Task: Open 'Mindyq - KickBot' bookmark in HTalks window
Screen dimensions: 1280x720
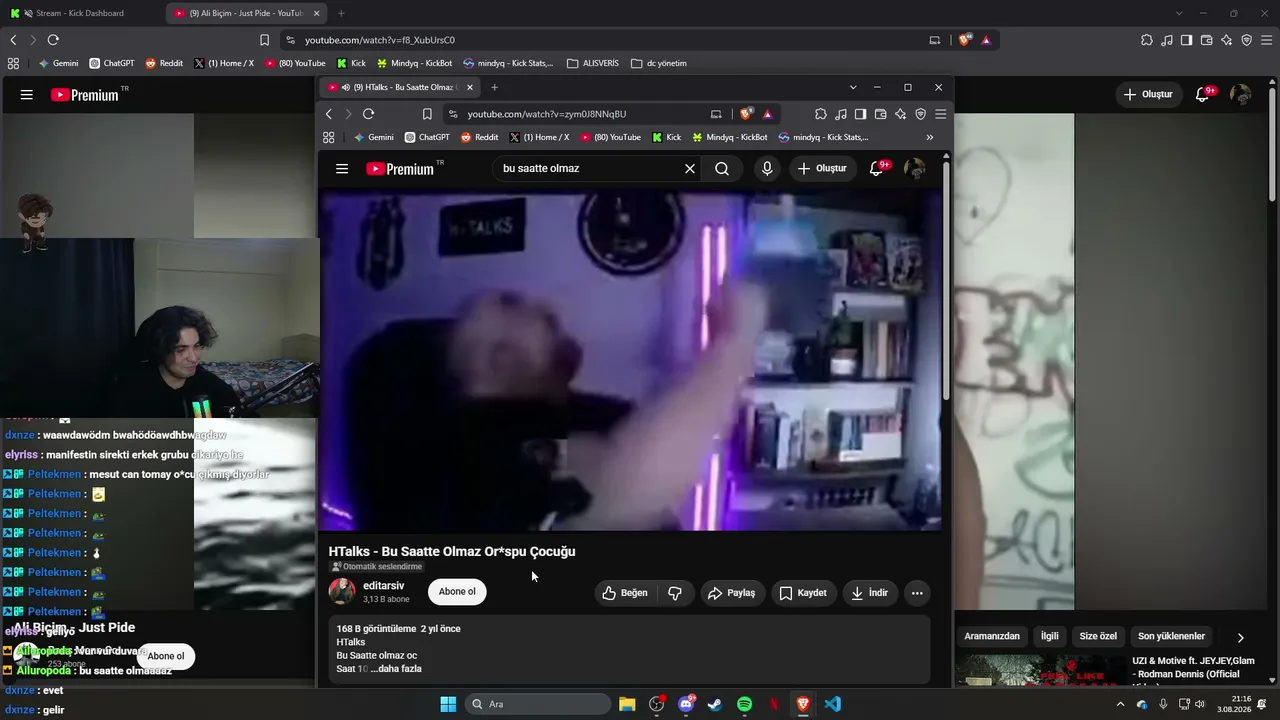Action: click(x=729, y=137)
